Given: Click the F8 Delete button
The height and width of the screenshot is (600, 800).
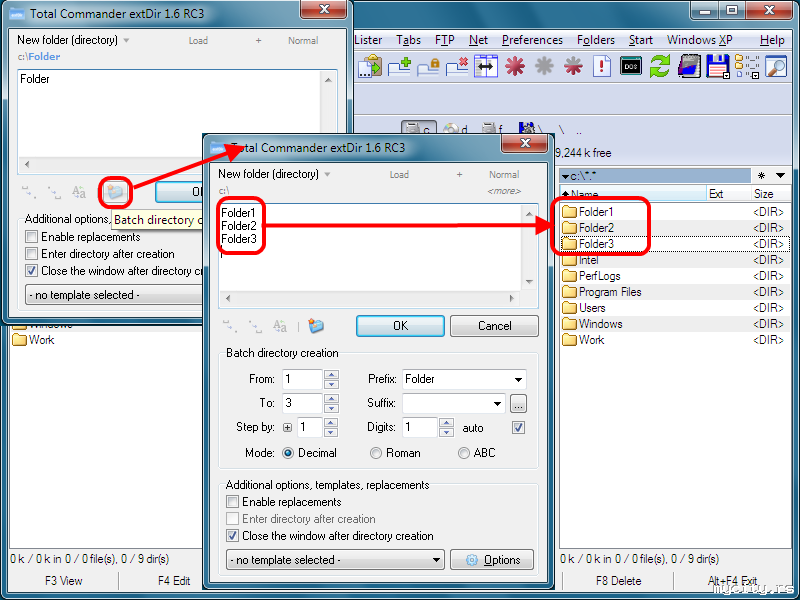Looking at the screenshot, I should (x=618, y=581).
